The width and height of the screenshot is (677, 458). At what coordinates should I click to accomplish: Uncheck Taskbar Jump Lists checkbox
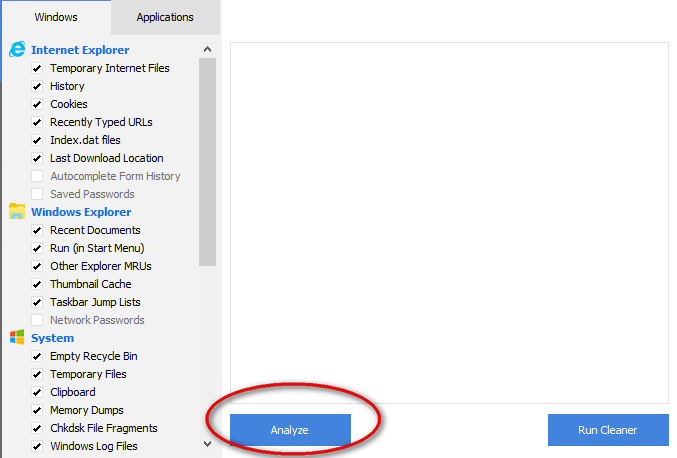pyautogui.click(x=37, y=302)
